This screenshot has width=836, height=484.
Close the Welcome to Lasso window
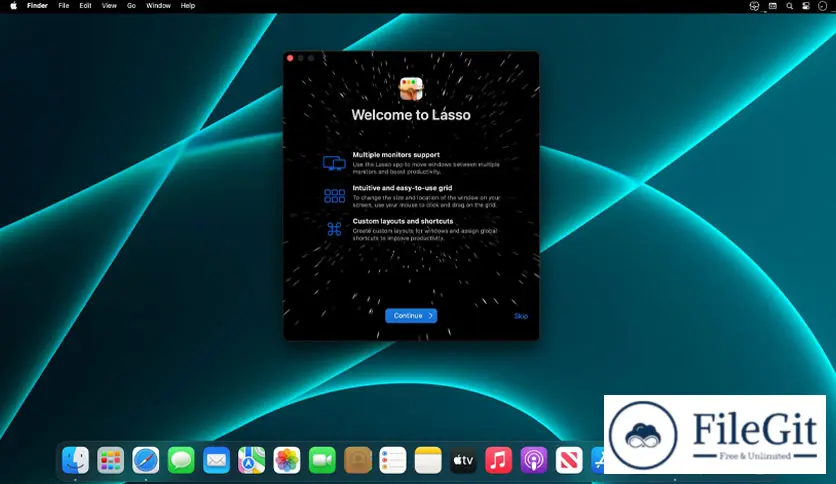tap(290, 58)
